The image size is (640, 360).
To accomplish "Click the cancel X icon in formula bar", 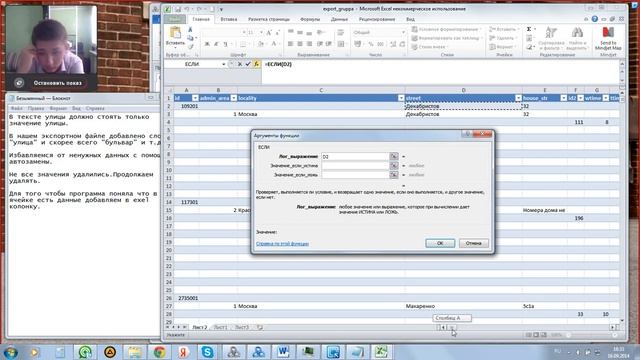I will [240, 64].
